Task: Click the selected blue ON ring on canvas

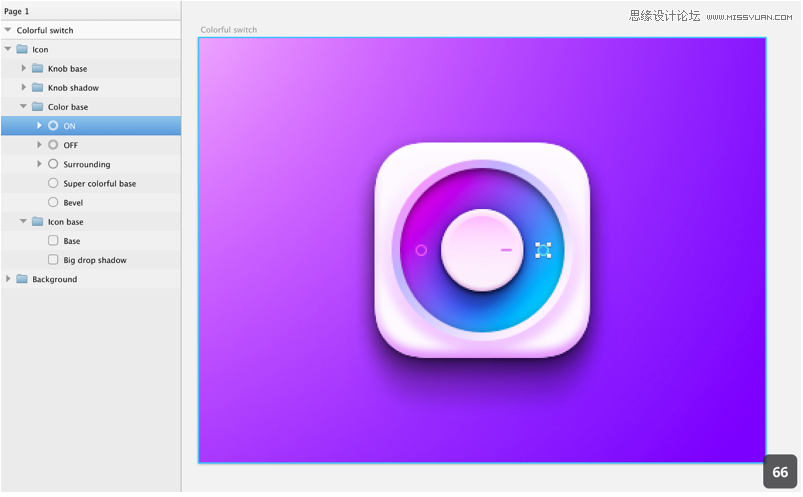Action: click(543, 250)
